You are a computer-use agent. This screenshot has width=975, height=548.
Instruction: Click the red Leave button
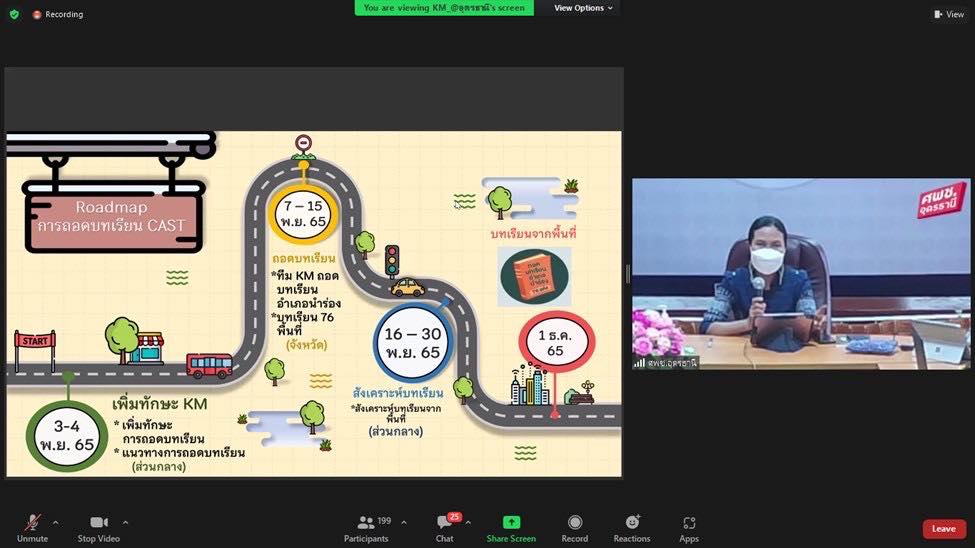click(943, 529)
